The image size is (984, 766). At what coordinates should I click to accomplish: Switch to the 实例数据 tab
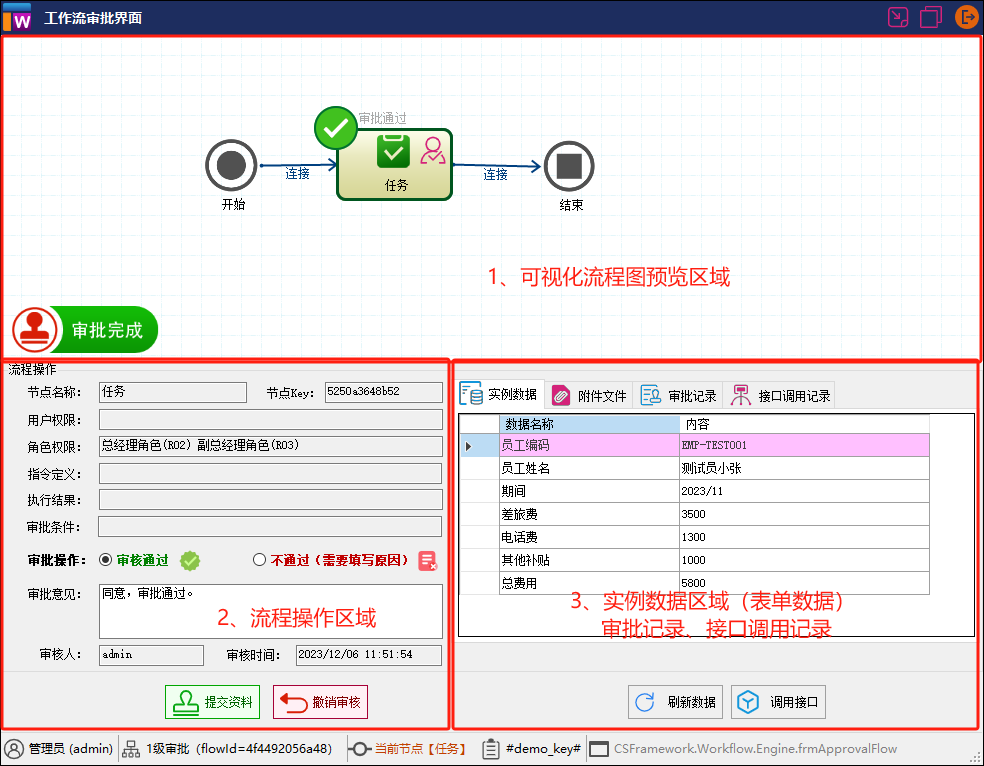point(500,394)
